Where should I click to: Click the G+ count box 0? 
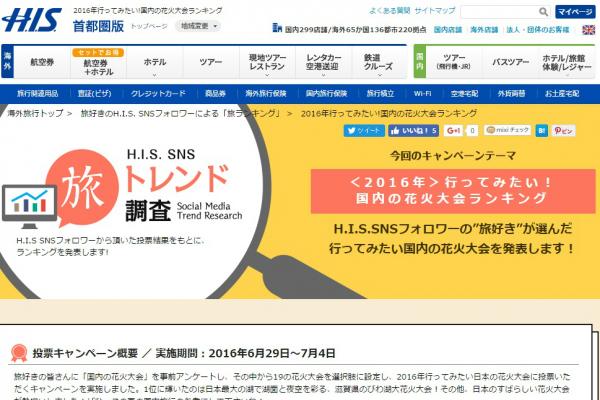[472, 131]
